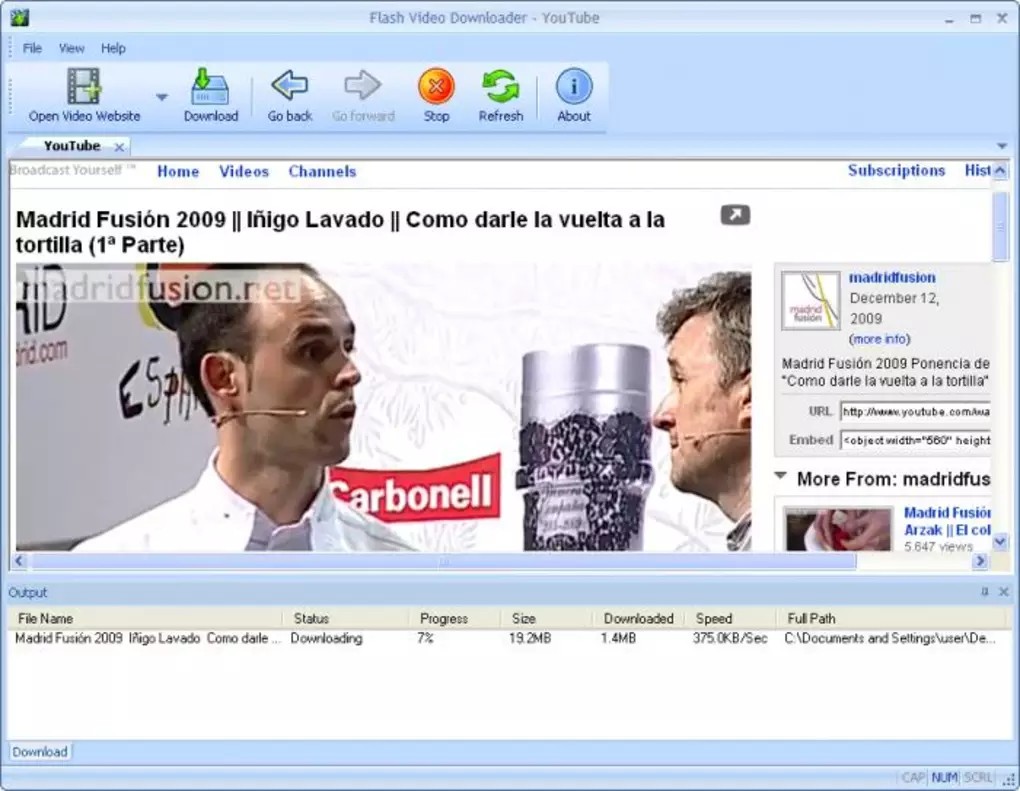The height and width of the screenshot is (791, 1020).
Task: Click the application icon in the title bar
Action: (x=20, y=18)
